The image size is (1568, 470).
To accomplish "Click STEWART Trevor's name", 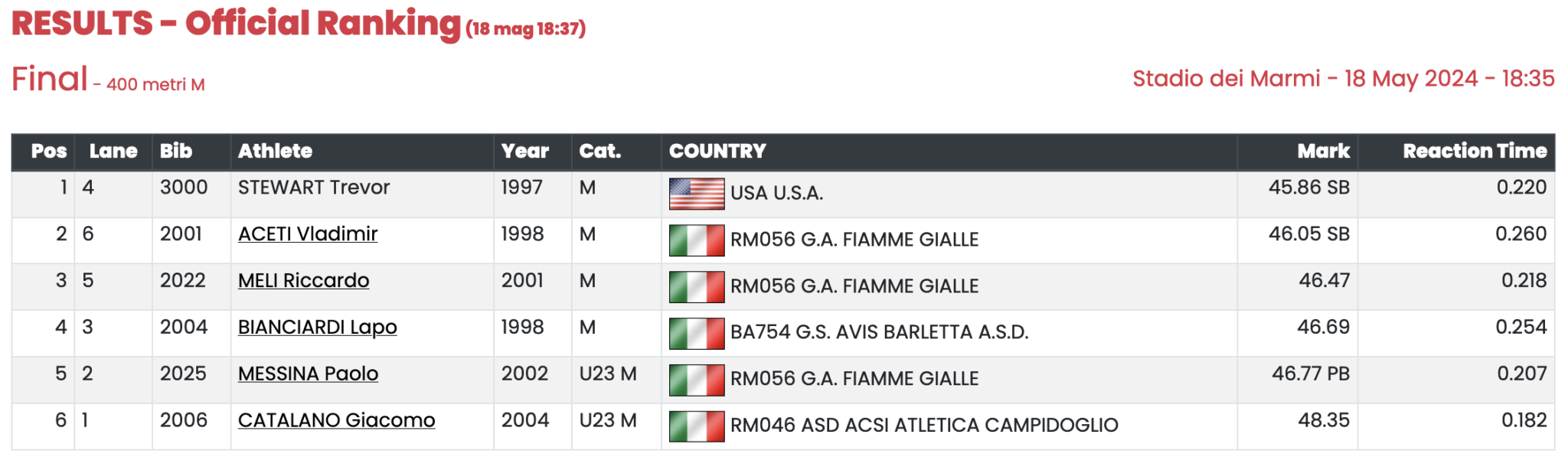I will tap(314, 188).
